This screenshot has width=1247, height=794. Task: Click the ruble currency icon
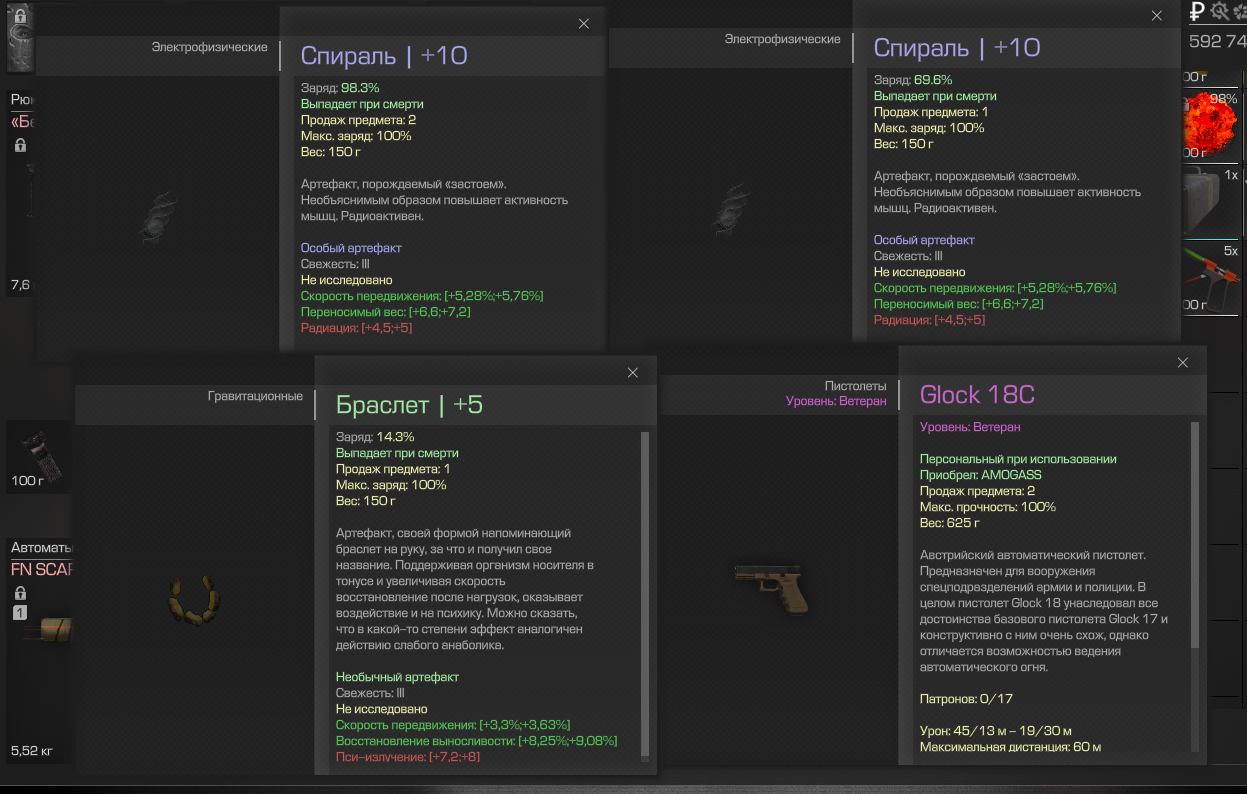click(1196, 12)
